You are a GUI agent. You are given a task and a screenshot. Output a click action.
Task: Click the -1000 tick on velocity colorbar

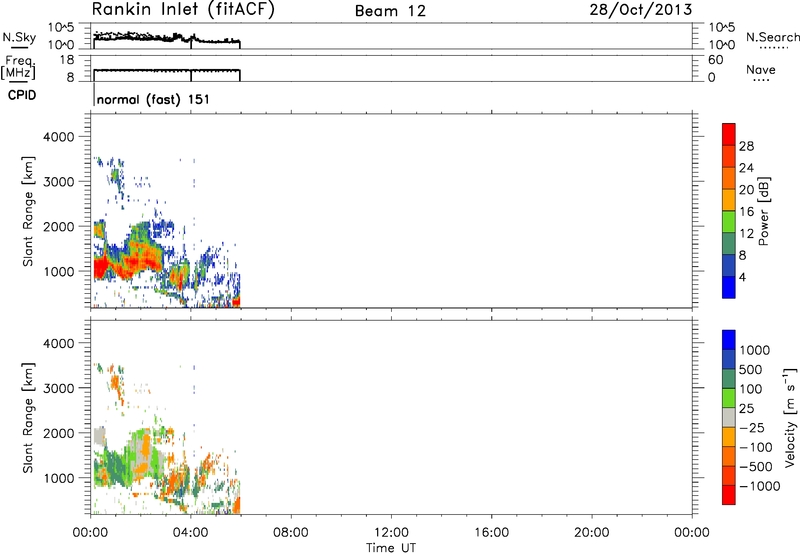click(x=759, y=486)
